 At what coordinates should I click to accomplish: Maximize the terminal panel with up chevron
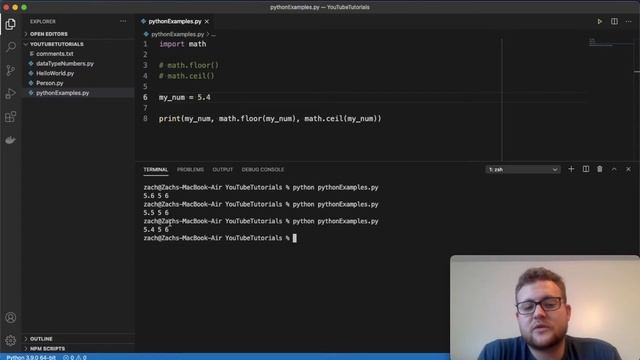(x=614, y=169)
